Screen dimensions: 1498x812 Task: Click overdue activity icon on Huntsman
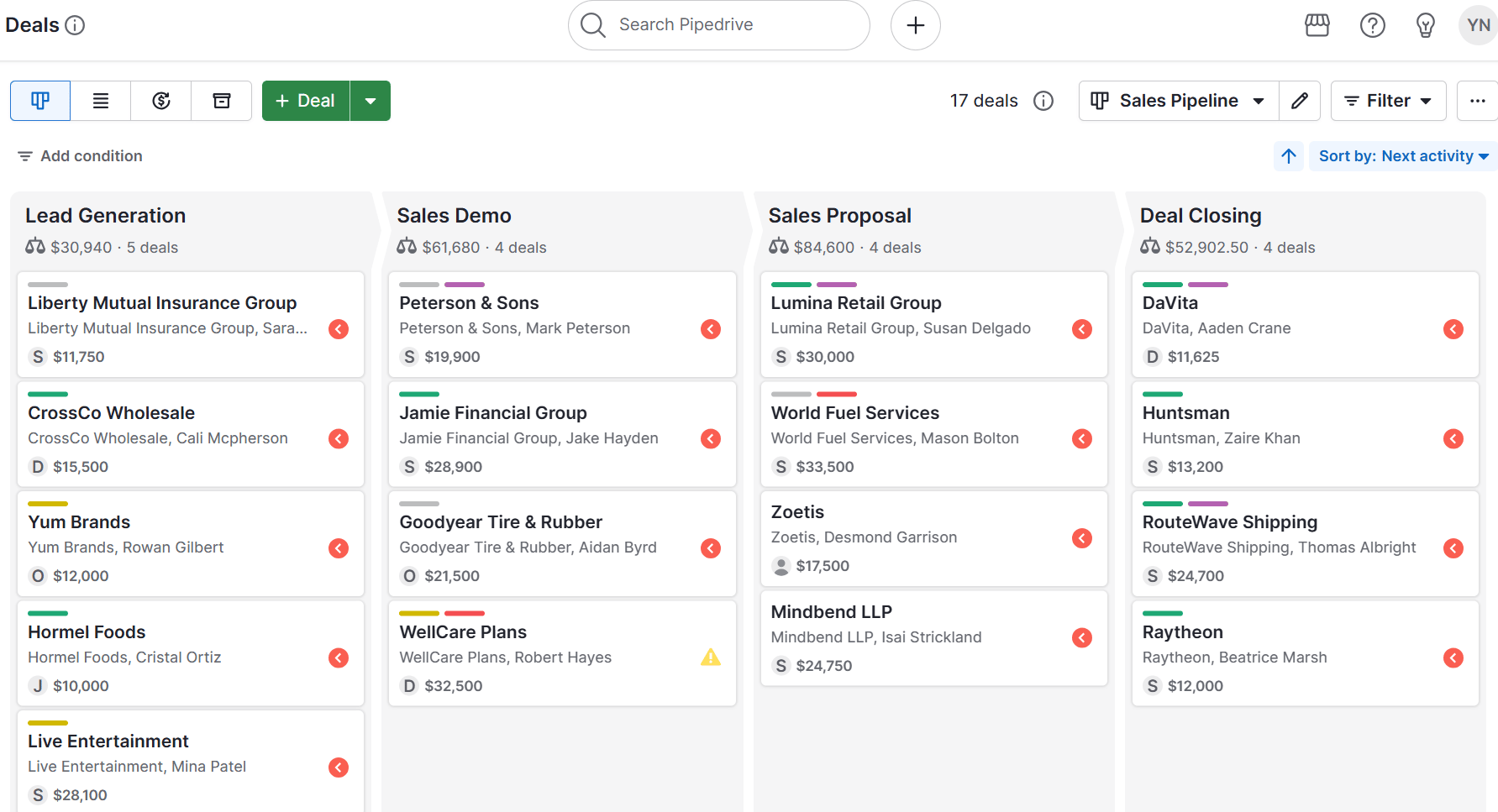click(1453, 438)
